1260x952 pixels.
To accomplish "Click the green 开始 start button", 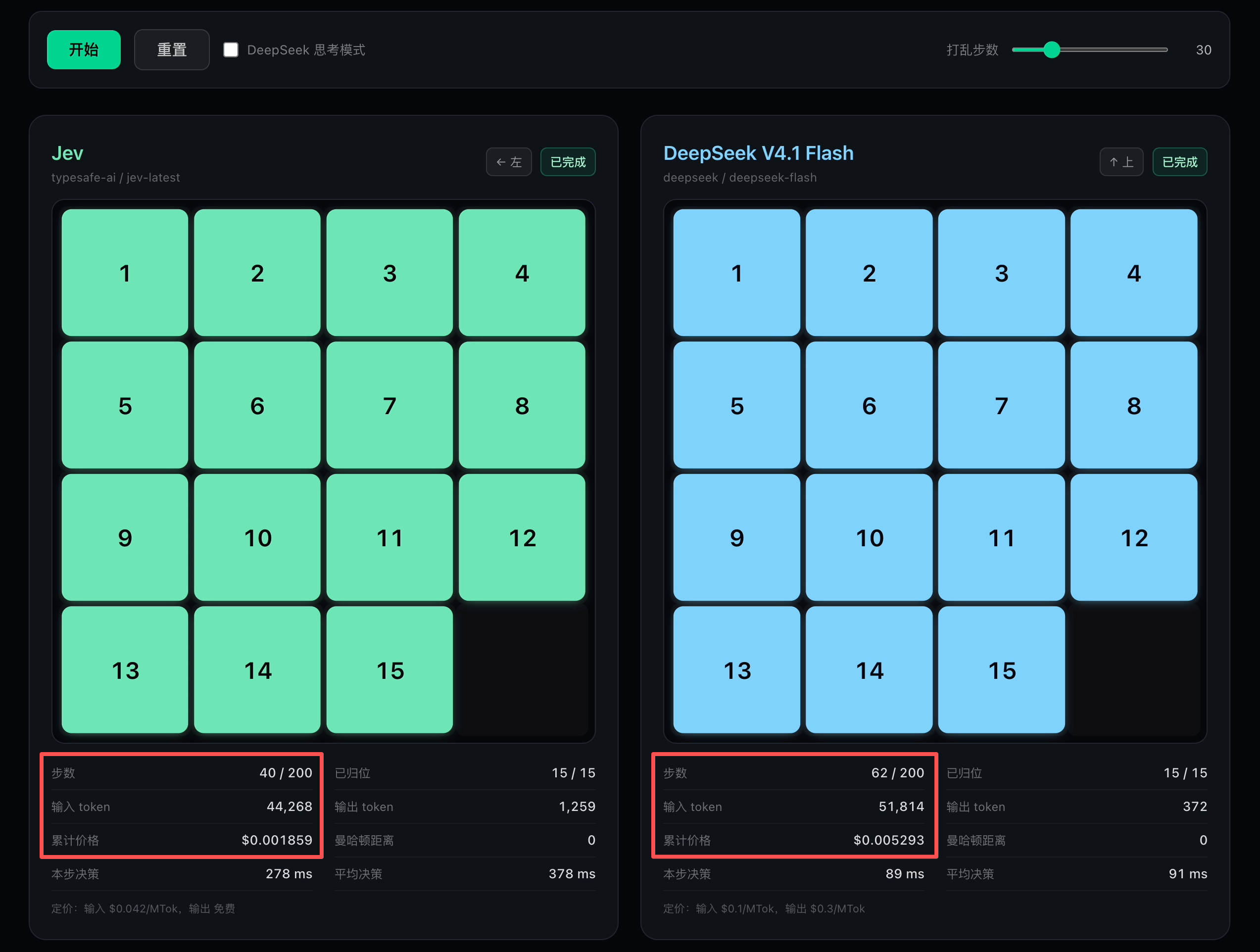I will tap(84, 49).
